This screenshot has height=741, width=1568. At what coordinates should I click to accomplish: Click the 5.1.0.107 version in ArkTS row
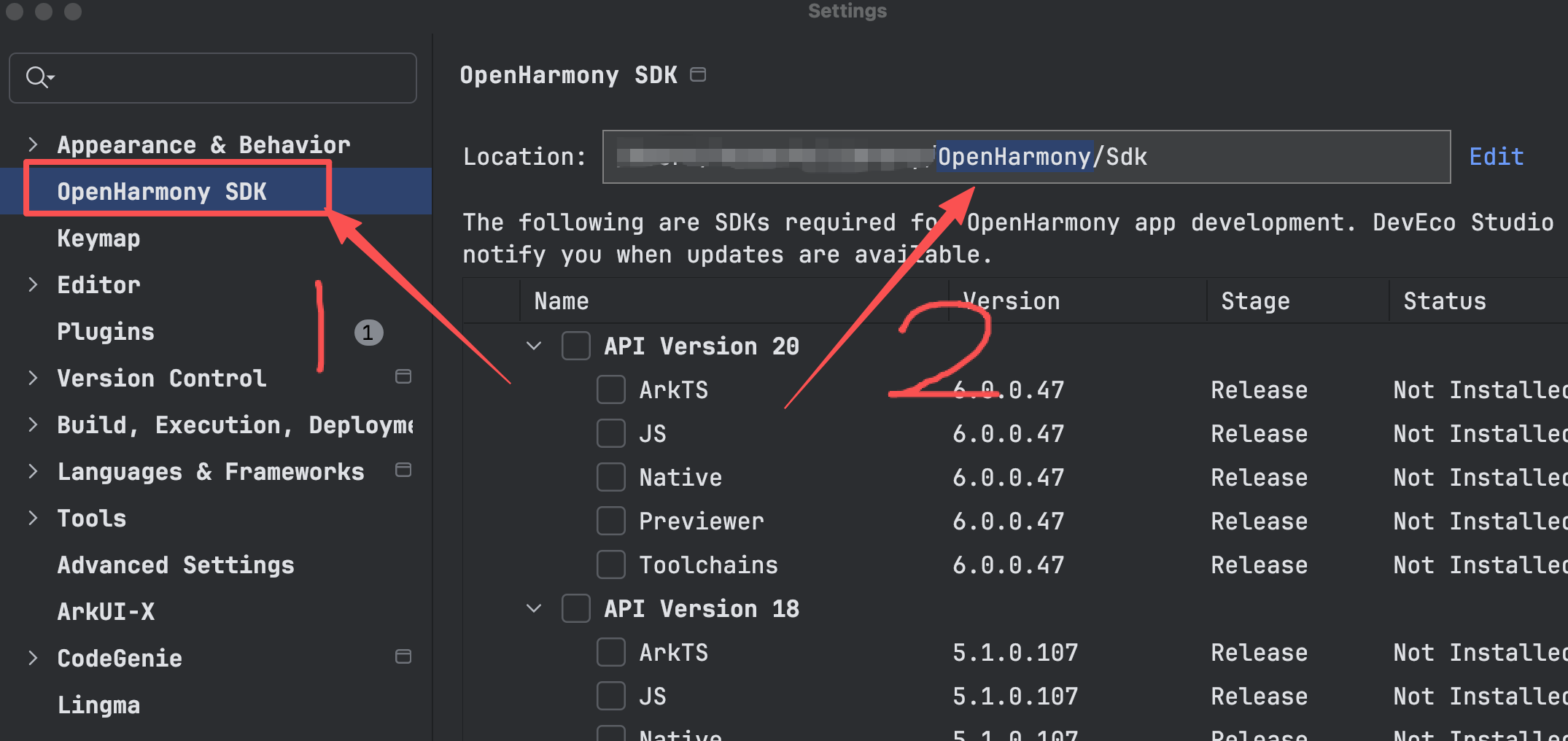[1015, 652]
